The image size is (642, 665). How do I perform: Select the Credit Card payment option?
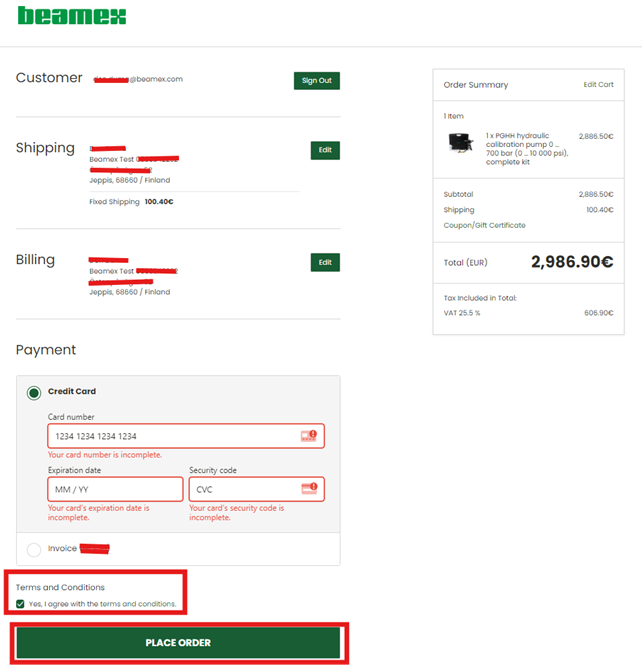[34, 393]
